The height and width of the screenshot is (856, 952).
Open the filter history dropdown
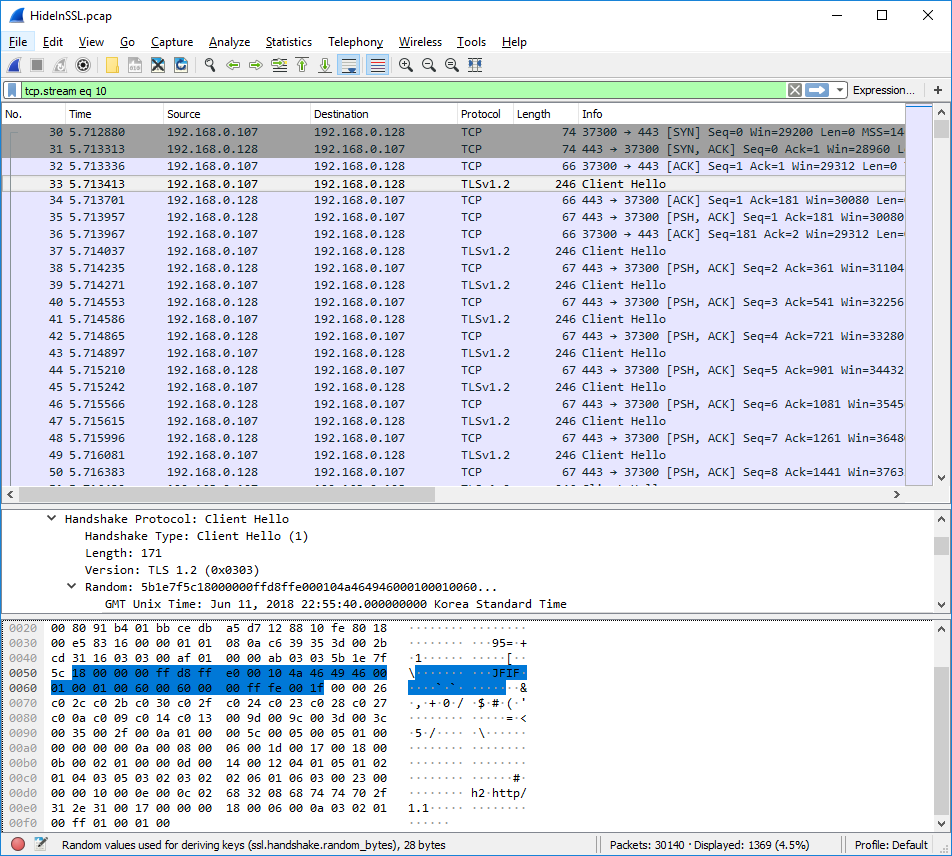click(840, 90)
